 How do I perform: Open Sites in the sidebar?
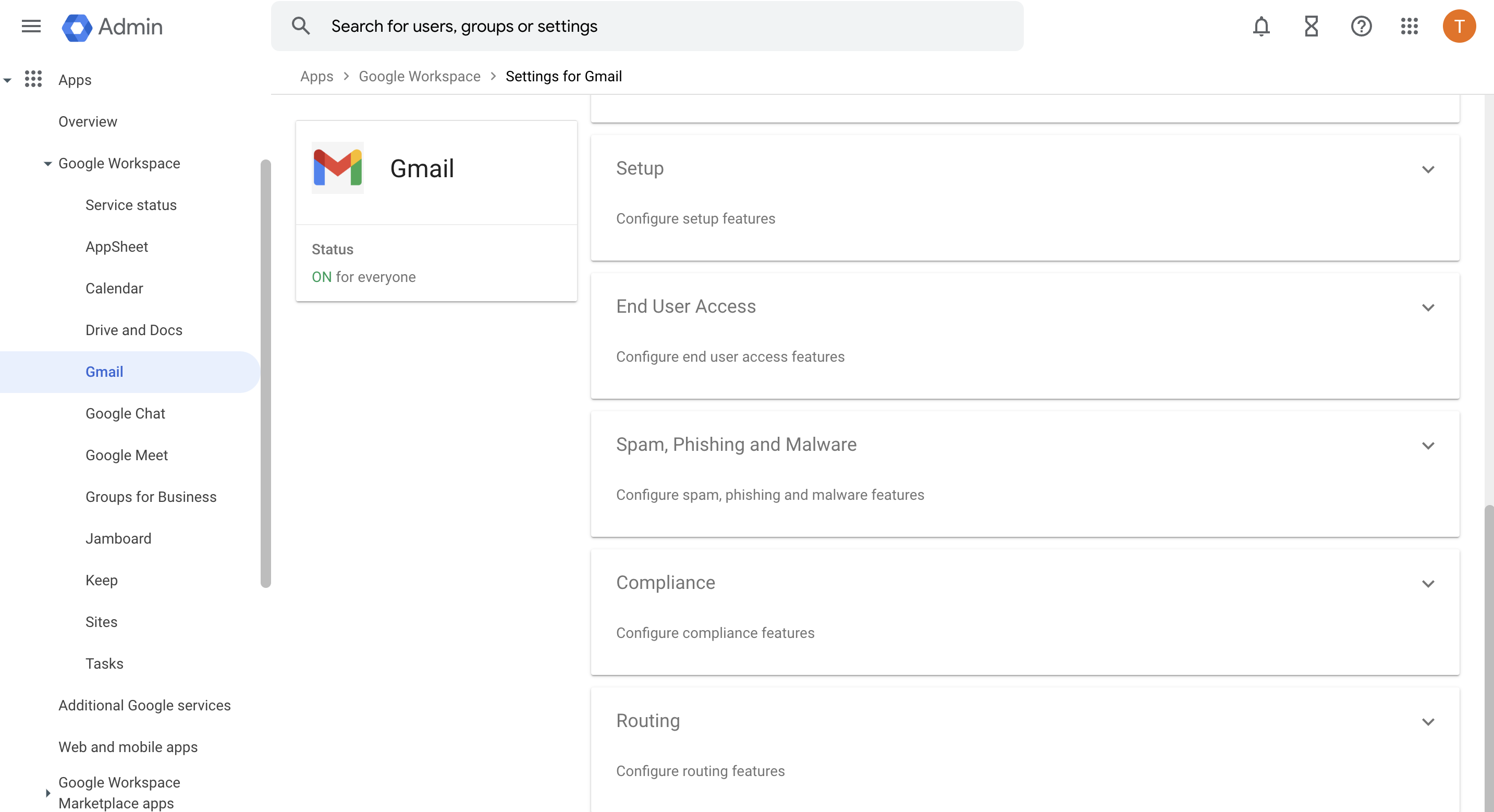[102, 622]
